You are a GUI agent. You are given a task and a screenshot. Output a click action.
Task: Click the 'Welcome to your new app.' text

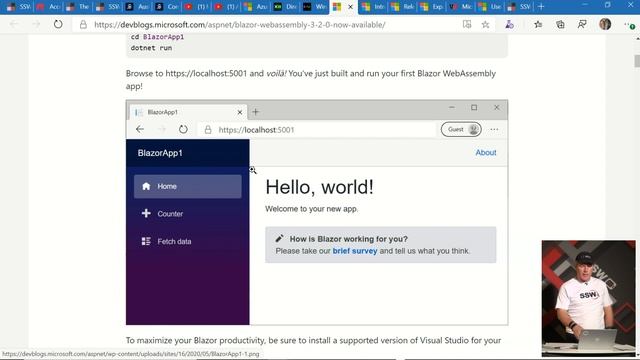pyautogui.click(x=311, y=209)
